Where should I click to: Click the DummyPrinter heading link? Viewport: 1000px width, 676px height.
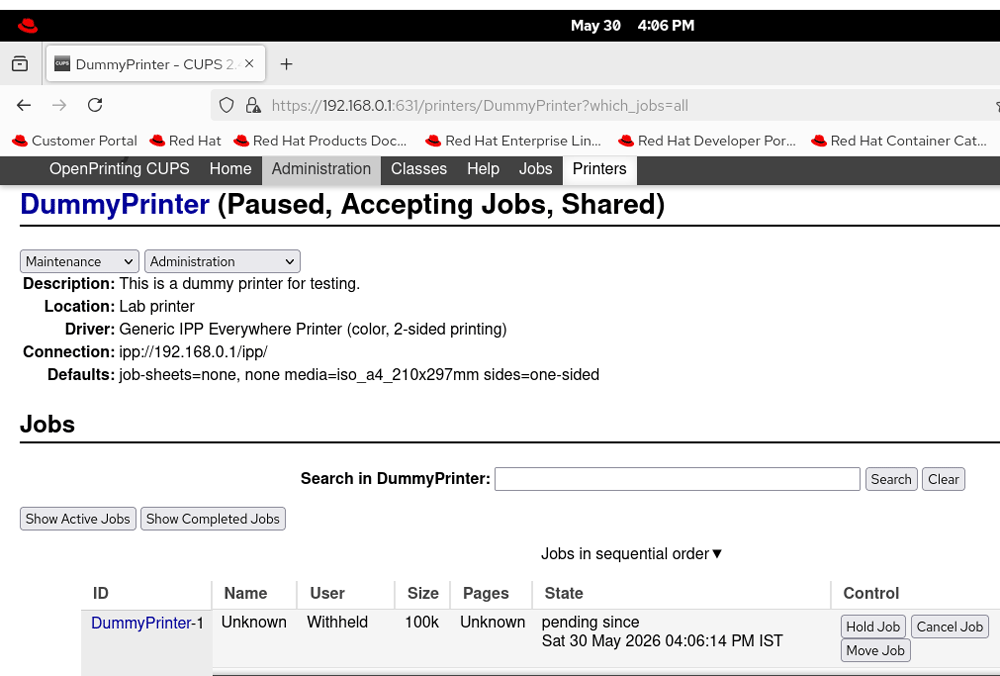[x=115, y=205]
